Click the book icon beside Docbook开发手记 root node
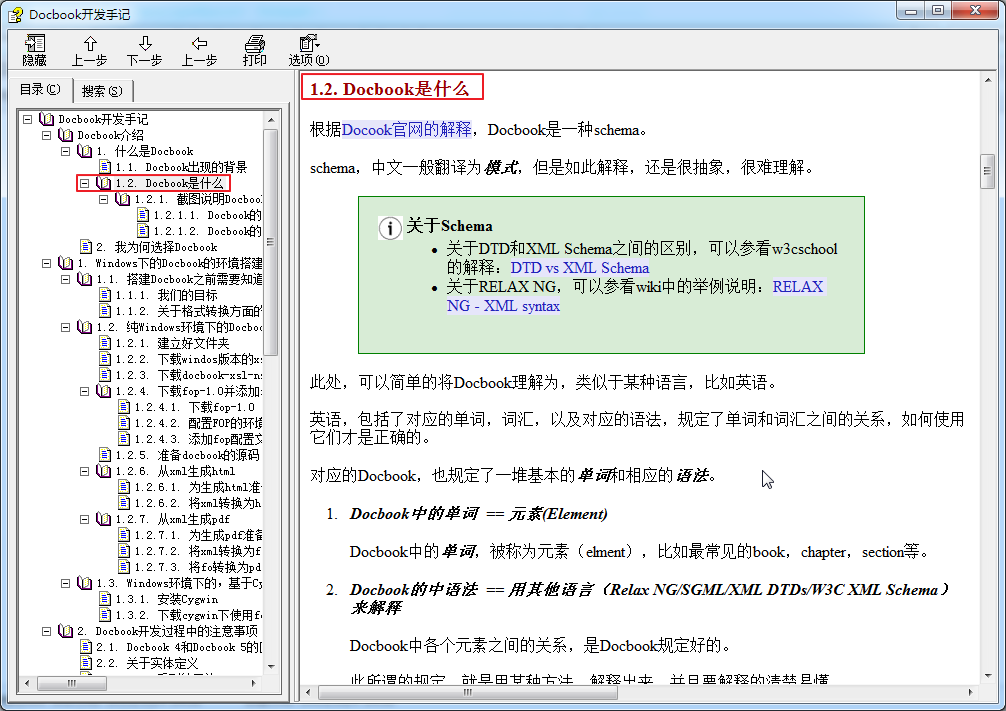Screen dimensions: 1006x711 tap(46, 118)
